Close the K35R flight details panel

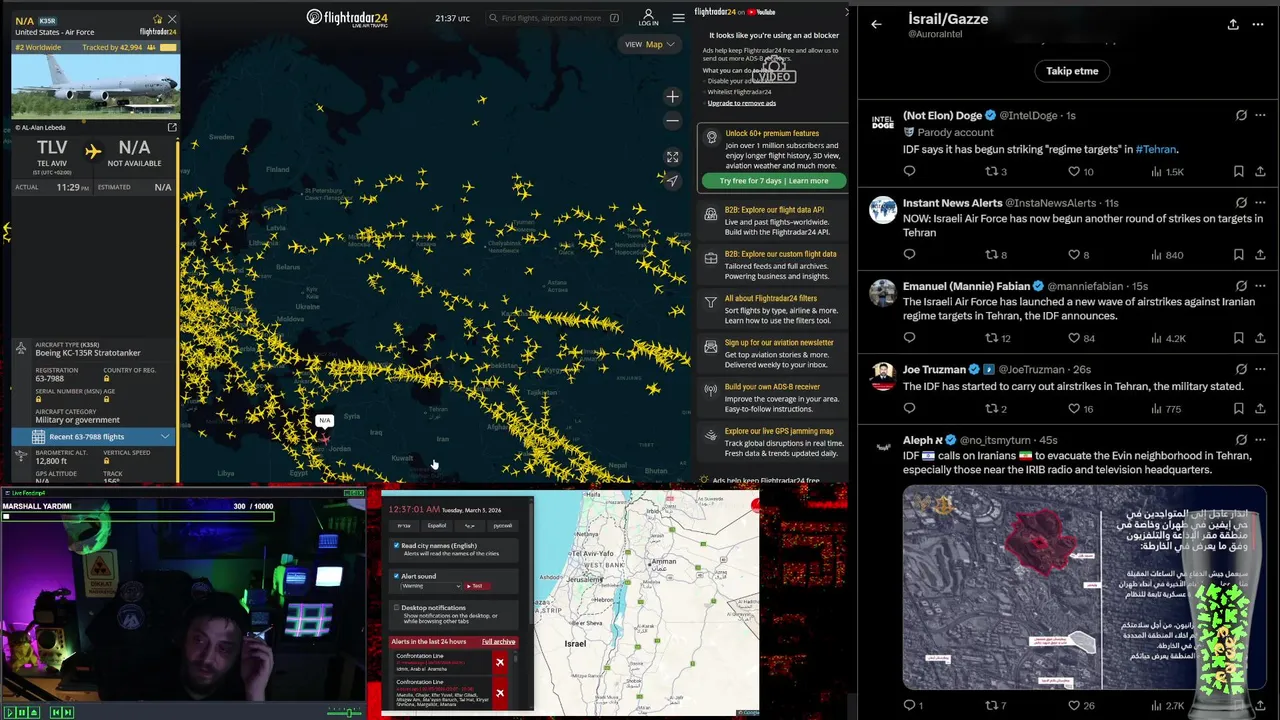pyautogui.click(x=172, y=20)
